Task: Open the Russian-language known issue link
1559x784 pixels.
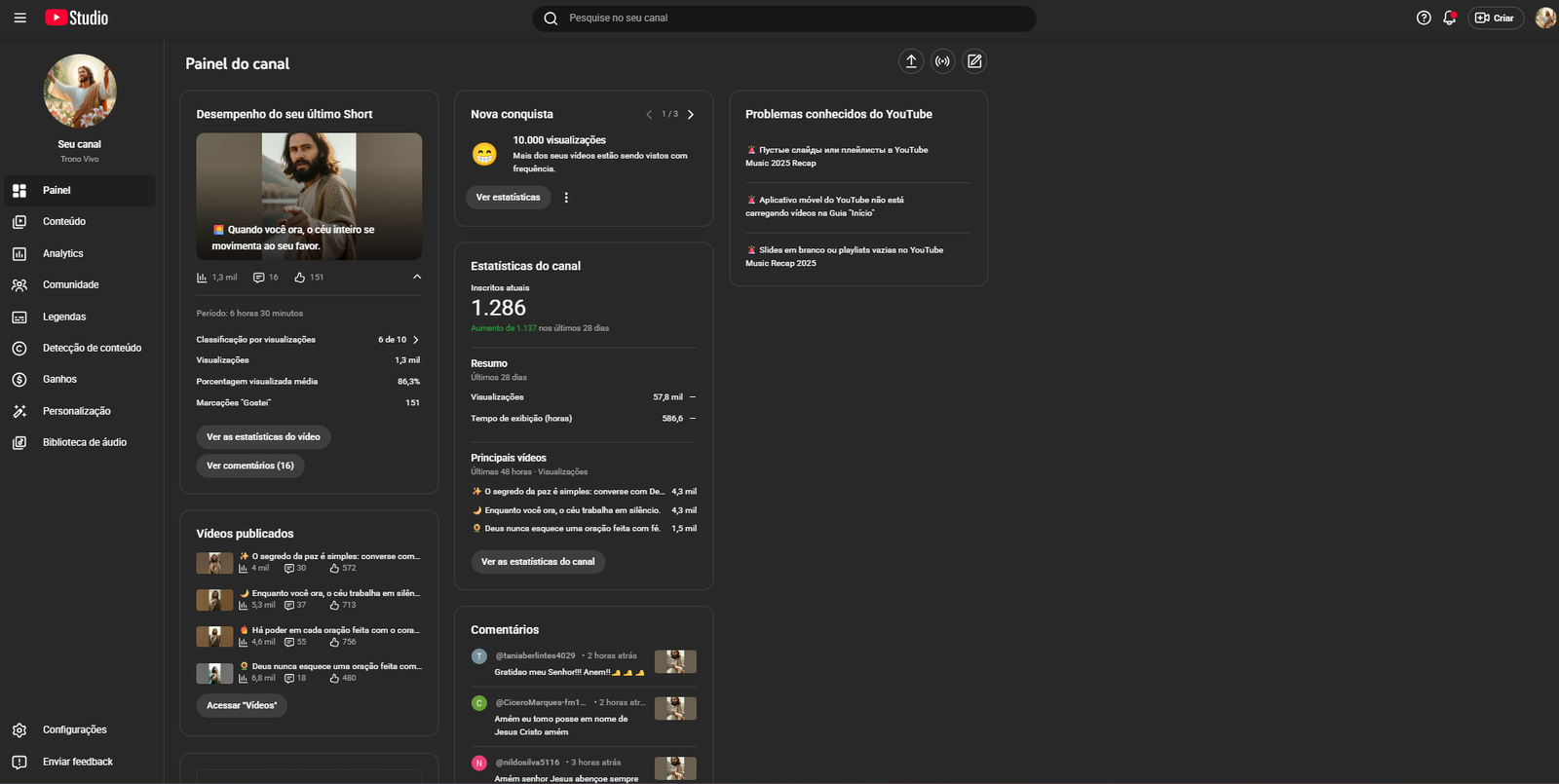Action: point(836,157)
